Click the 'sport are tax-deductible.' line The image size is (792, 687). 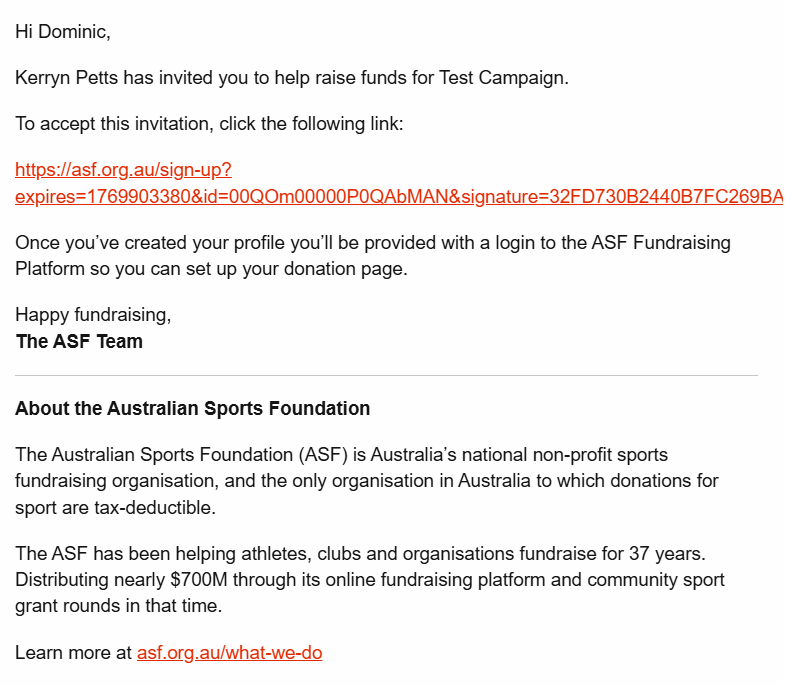(x=115, y=508)
